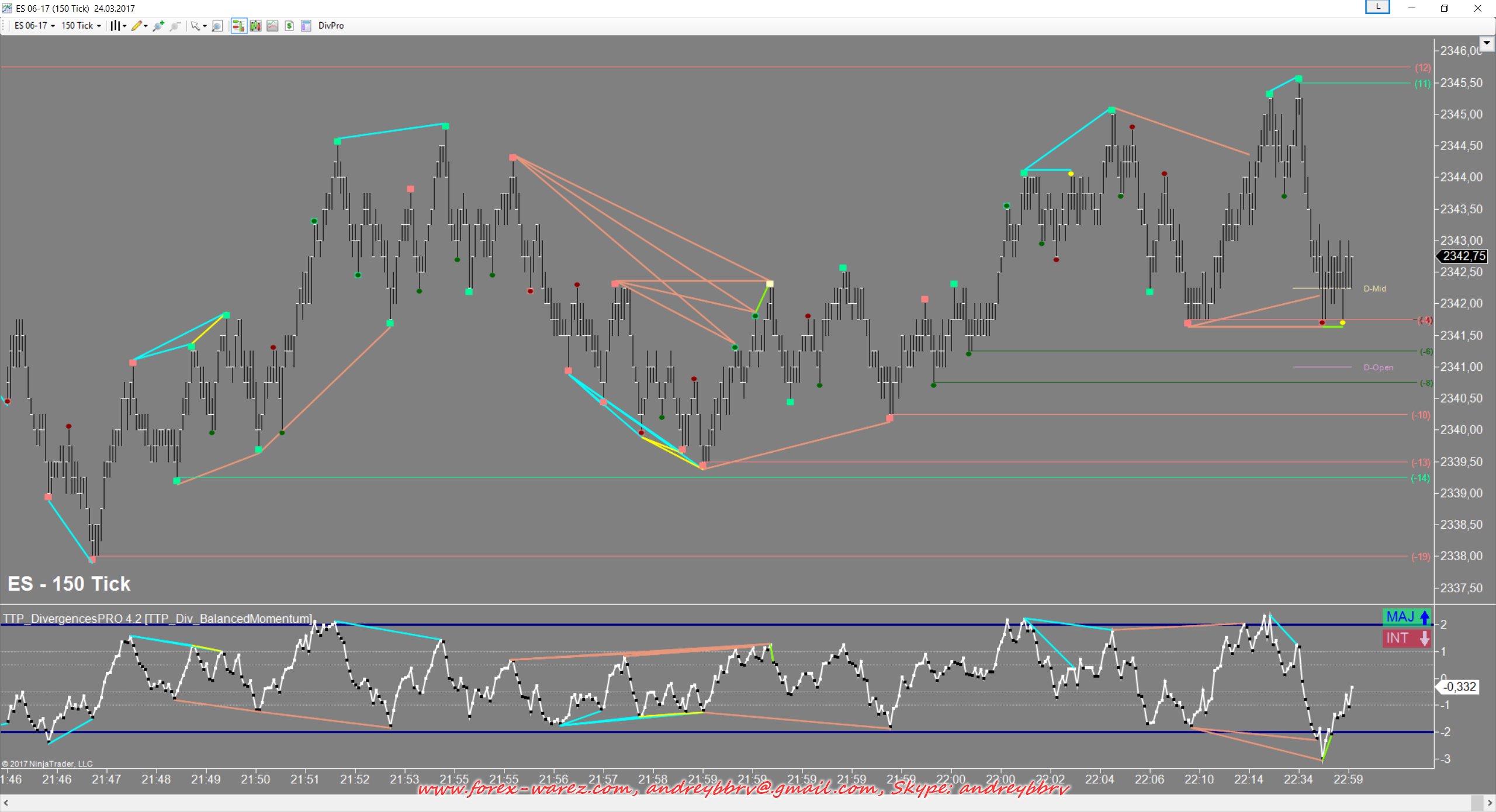Screen dimensions: 1496x812
Task: Open the Strategies dollar icon
Action: [289, 26]
